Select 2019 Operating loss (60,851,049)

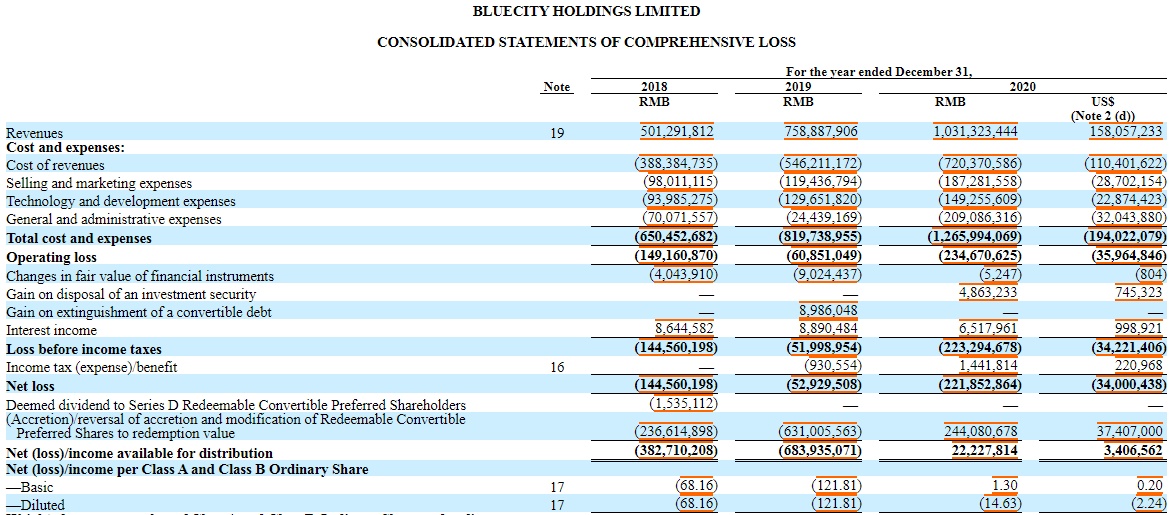824,256
